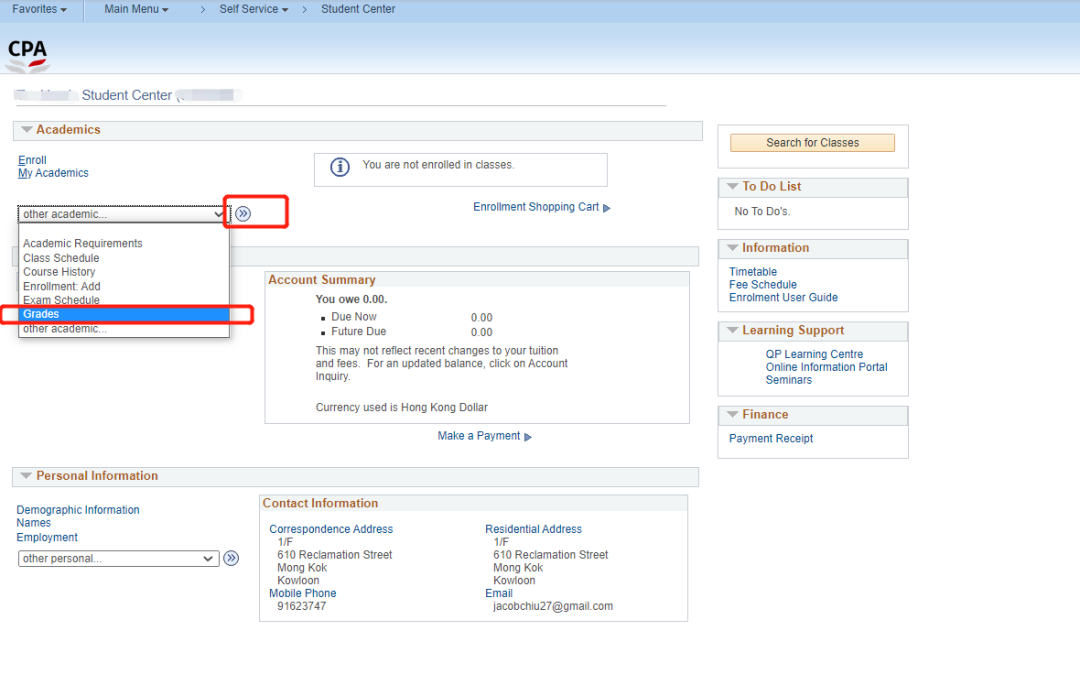Open the Main Menu dropdown

coord(136,9)
